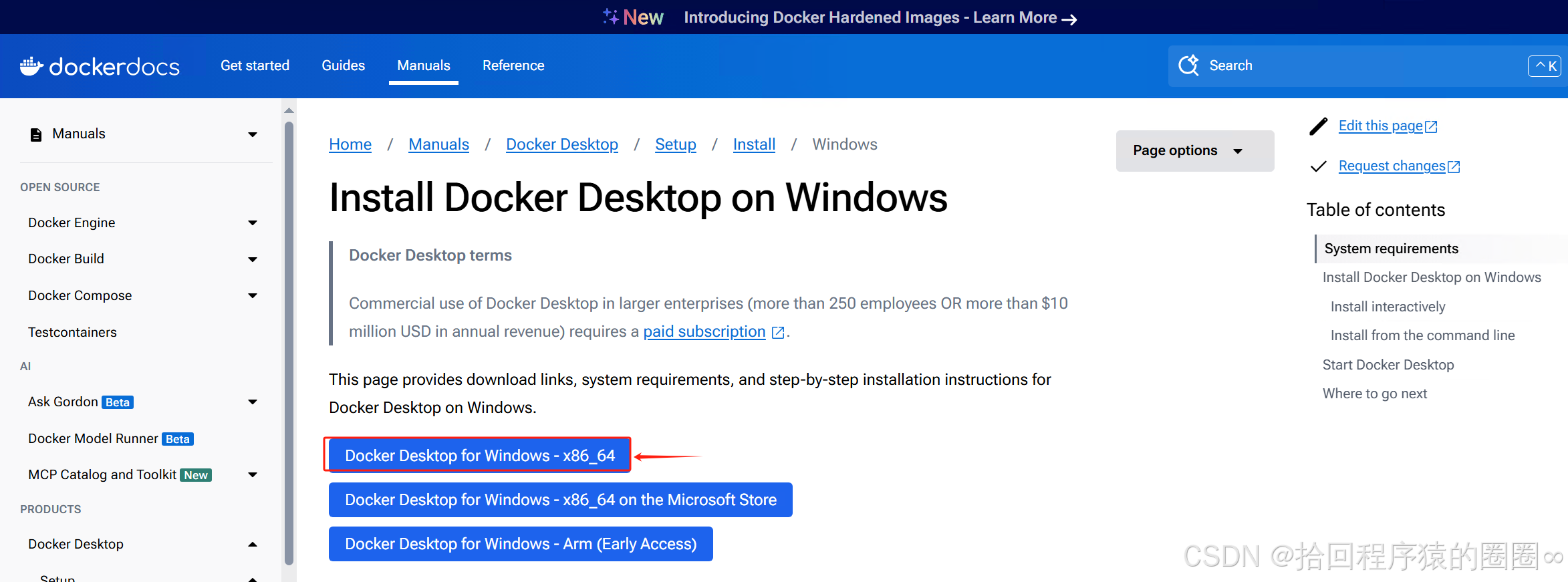Image resolution: width=1568 pixels, height=582 pixels.
Task: Open the Microsoft Store x86_64 download button
Action: tap(561, 500)
